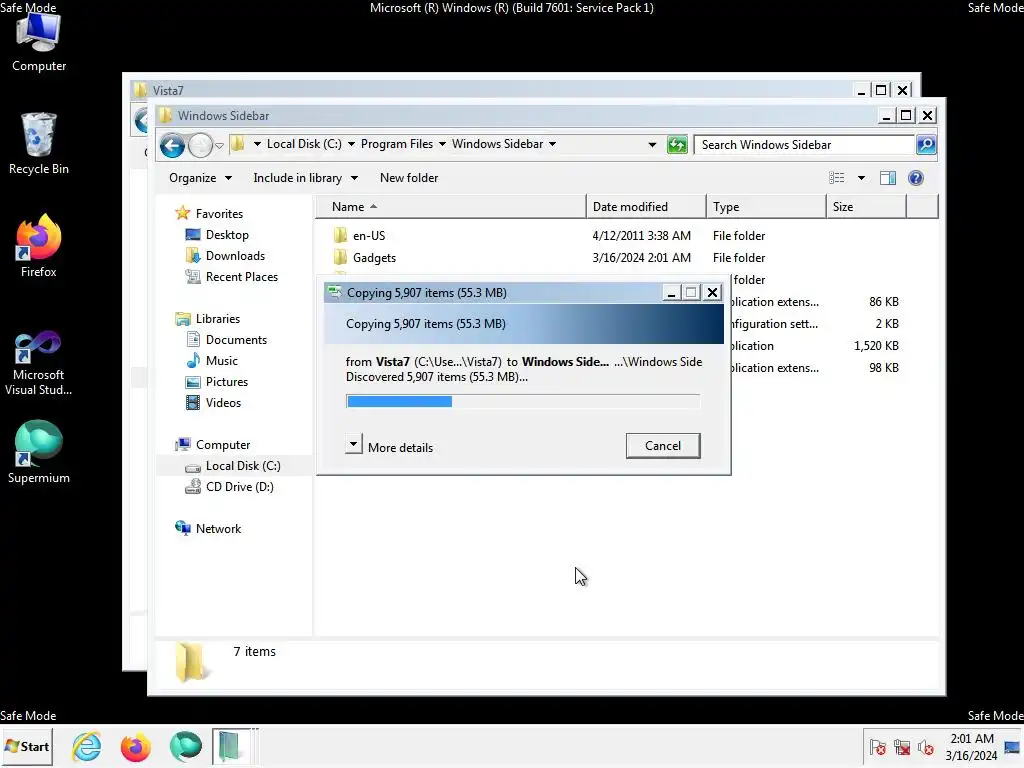
Task: Launch Internet Explorer from the taskbar
Action: pyautogui.click(x=87, y=746)
